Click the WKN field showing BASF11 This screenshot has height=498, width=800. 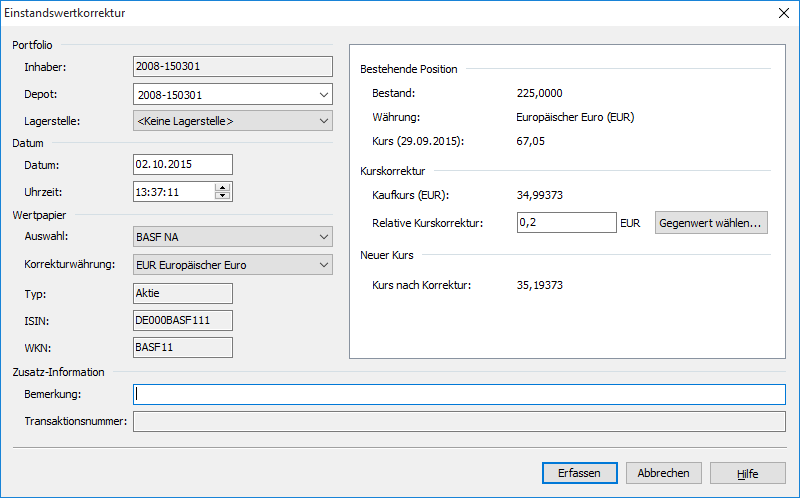click(182, 347)
